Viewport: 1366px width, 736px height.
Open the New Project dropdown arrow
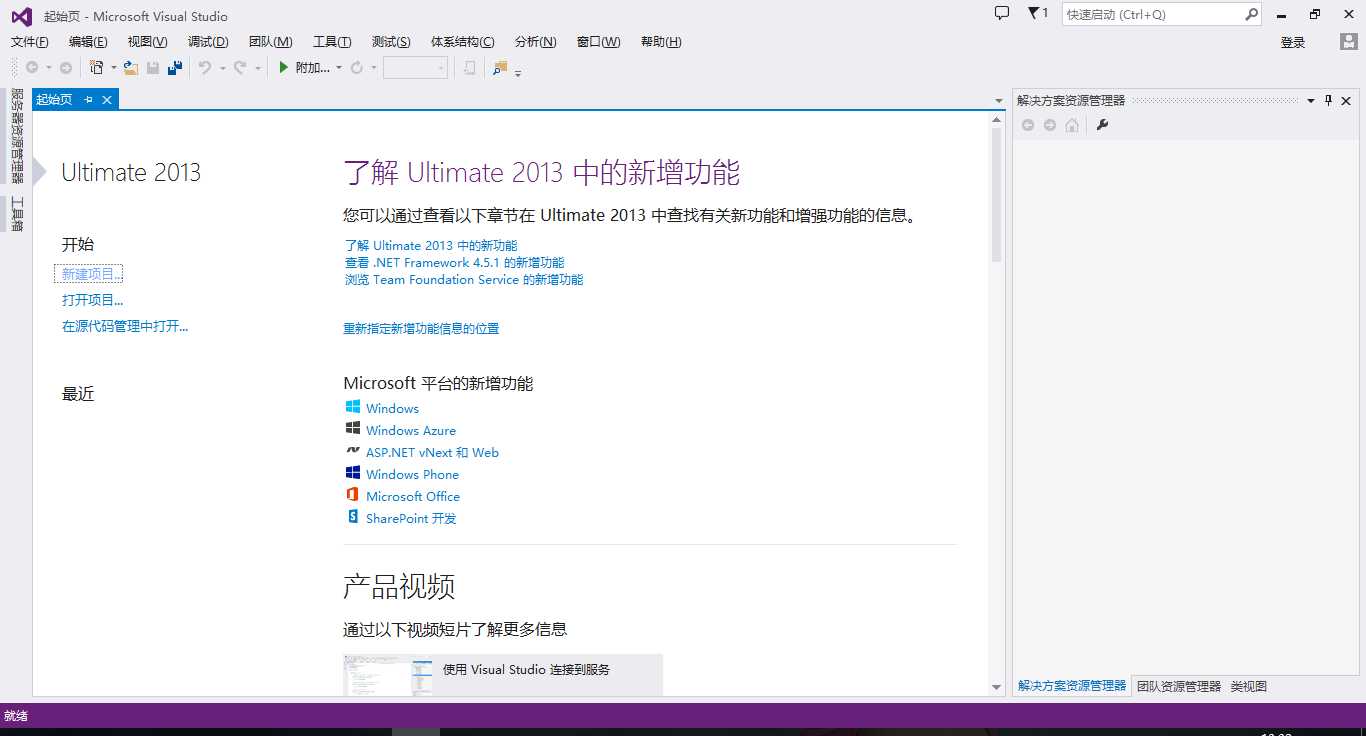(114, 68)
